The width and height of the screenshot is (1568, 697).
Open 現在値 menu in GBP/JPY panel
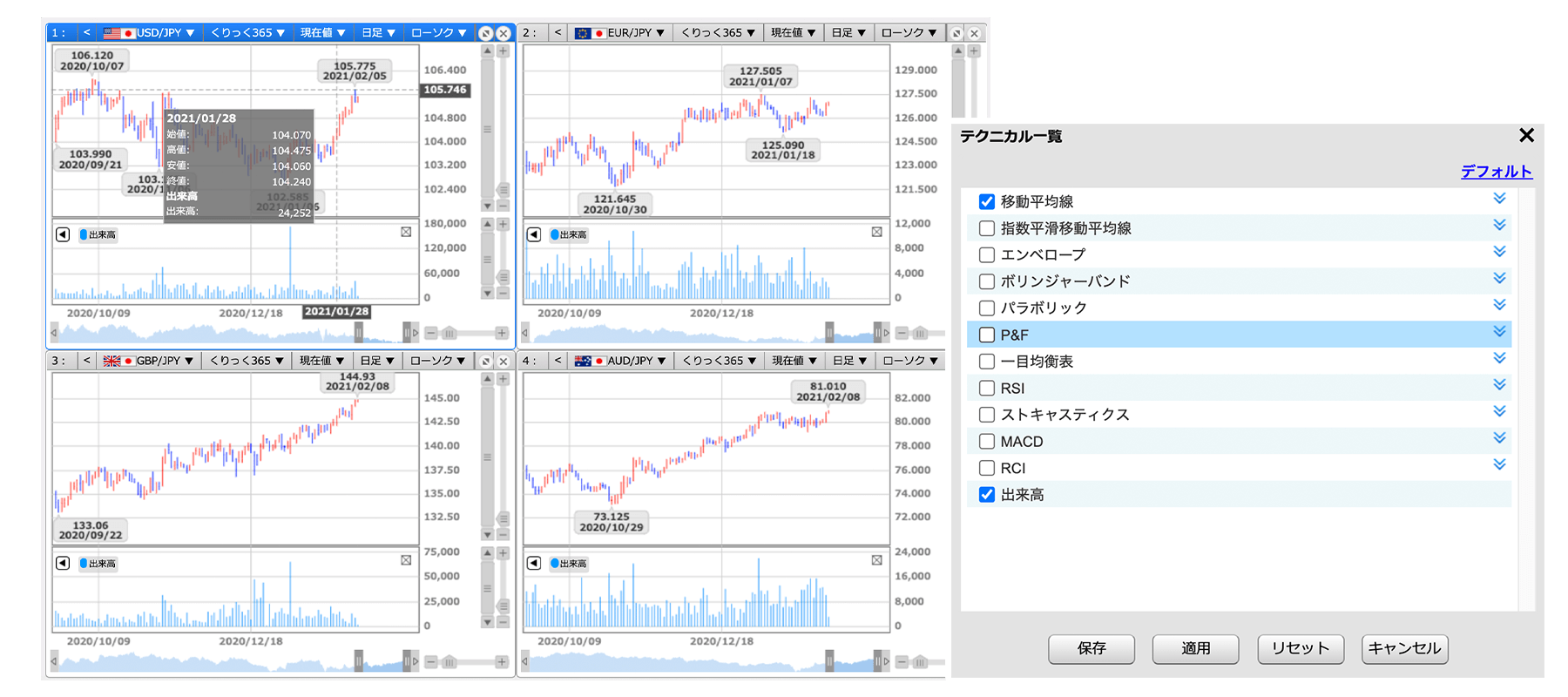(321, 361)
